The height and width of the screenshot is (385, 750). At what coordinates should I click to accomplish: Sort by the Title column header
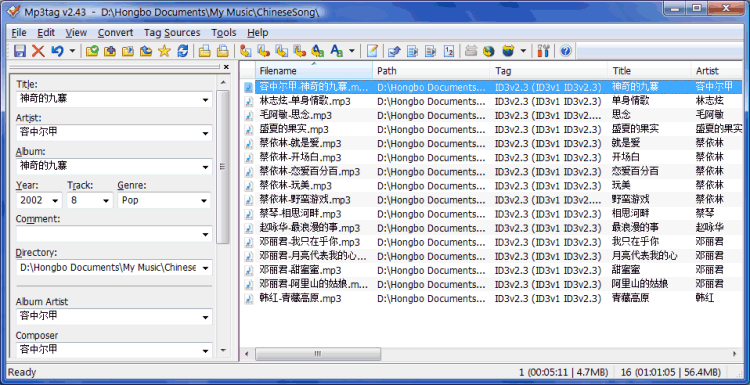coord(650,71)
